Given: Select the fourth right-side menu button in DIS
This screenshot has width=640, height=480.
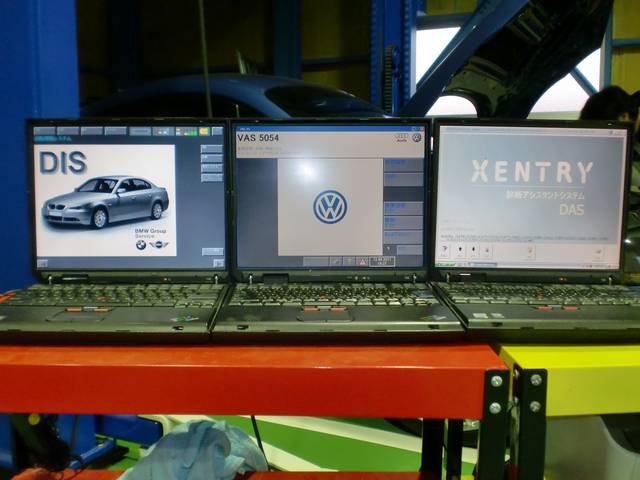Looking at the screenshot, I should click(212, 178).
